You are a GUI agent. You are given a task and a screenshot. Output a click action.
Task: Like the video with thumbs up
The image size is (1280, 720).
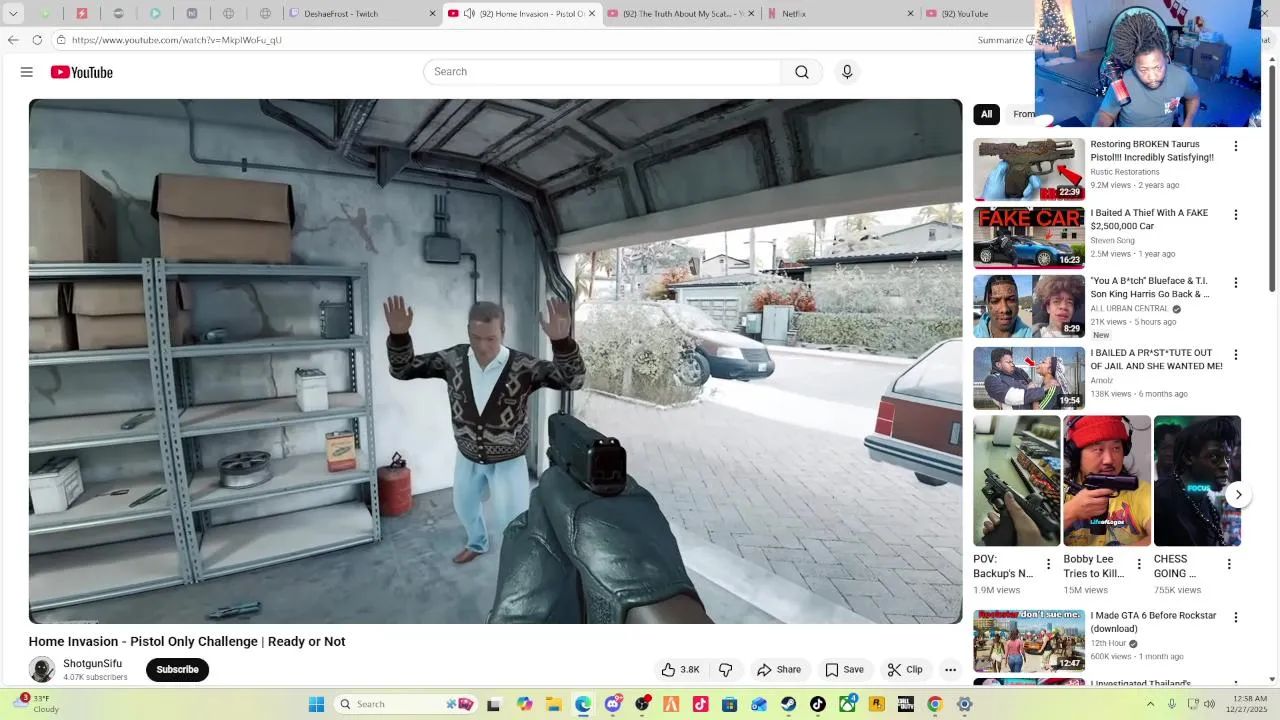pos(680,670)
